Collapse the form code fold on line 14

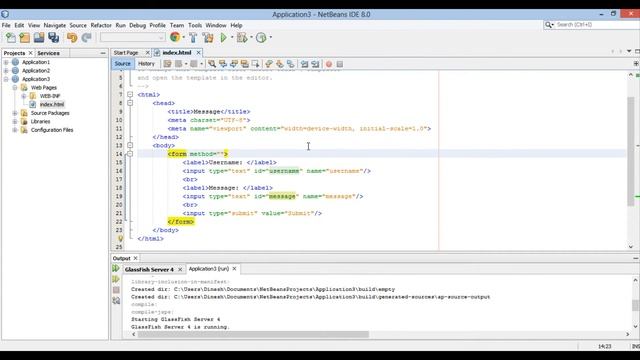(130, 154)
